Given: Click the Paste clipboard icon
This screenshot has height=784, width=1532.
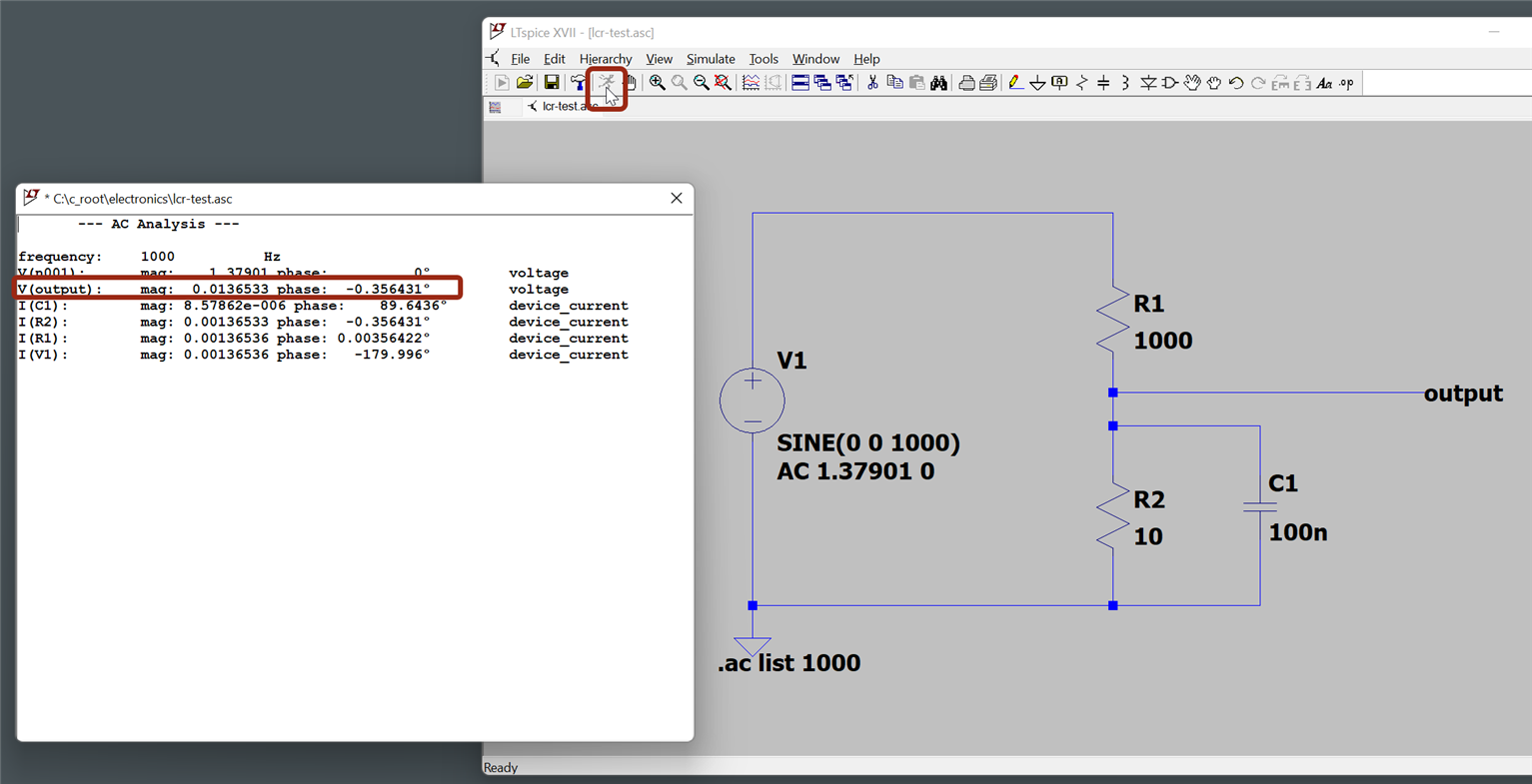Looking at the screenshot, I should (916, 83).
